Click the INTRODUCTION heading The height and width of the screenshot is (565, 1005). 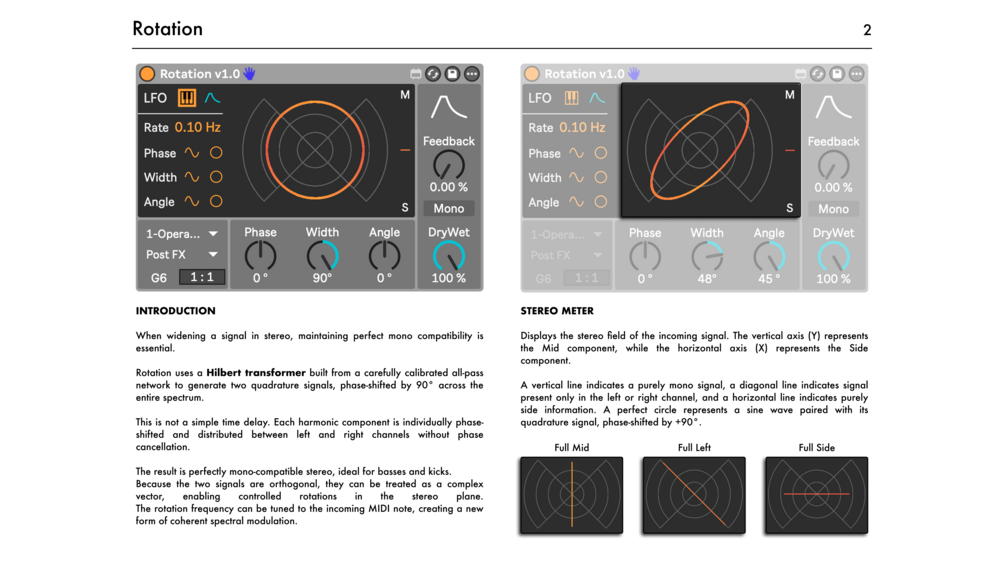(176, 311)
